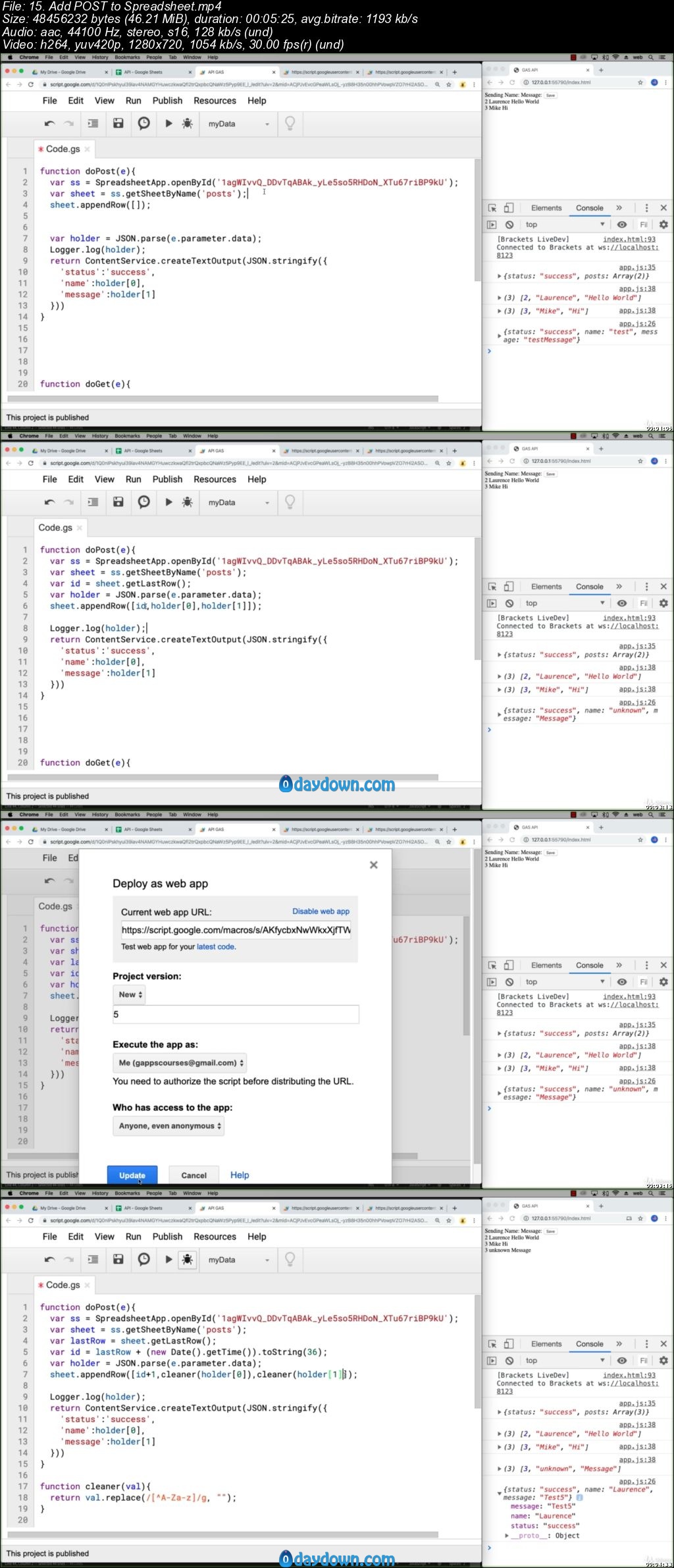The image size is (674, 1568).
Task: Click the Current web app URL field
Action: pyautogui.click(x=236, y=930)
